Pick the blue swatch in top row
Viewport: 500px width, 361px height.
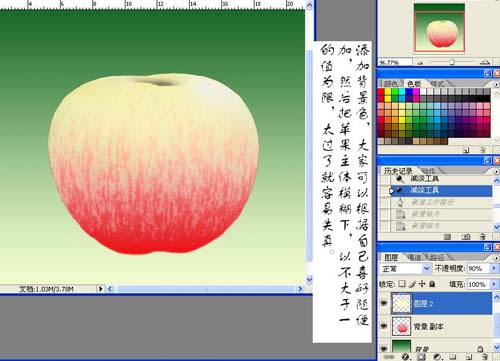[x=409, y=91]
